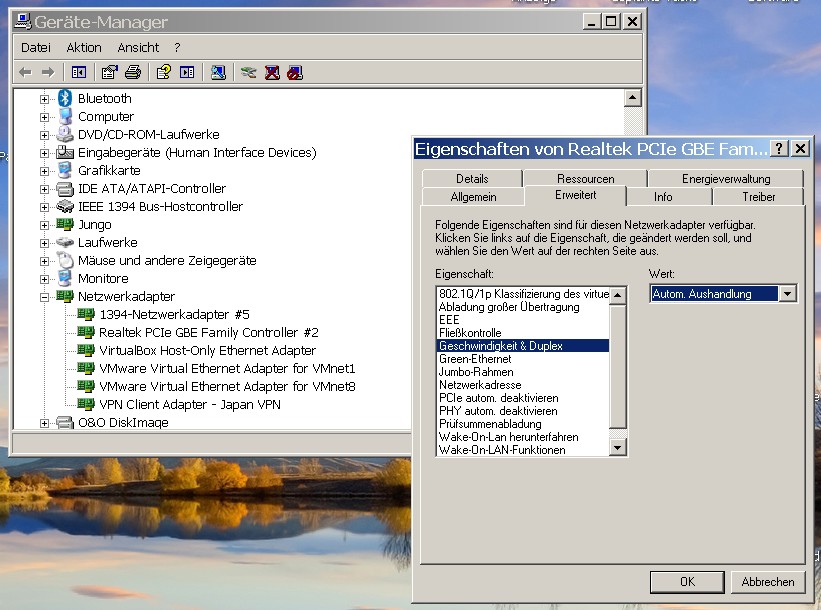This screenshot has height=610, width=821.
Task: Click the uninstall device red X icon
Action: pyautogui.click(x=272, y=72)
